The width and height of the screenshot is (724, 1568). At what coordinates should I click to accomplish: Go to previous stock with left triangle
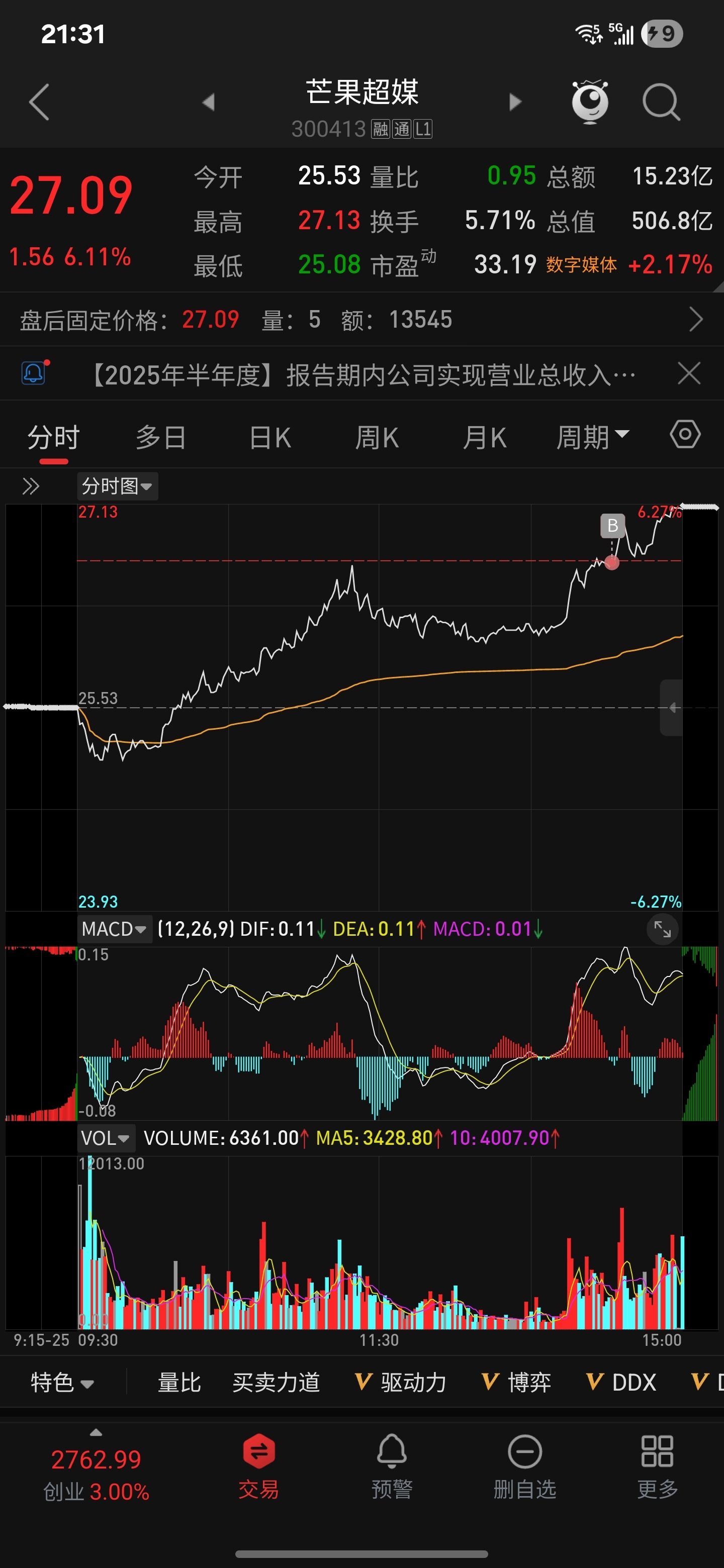[x=208, y=102]
